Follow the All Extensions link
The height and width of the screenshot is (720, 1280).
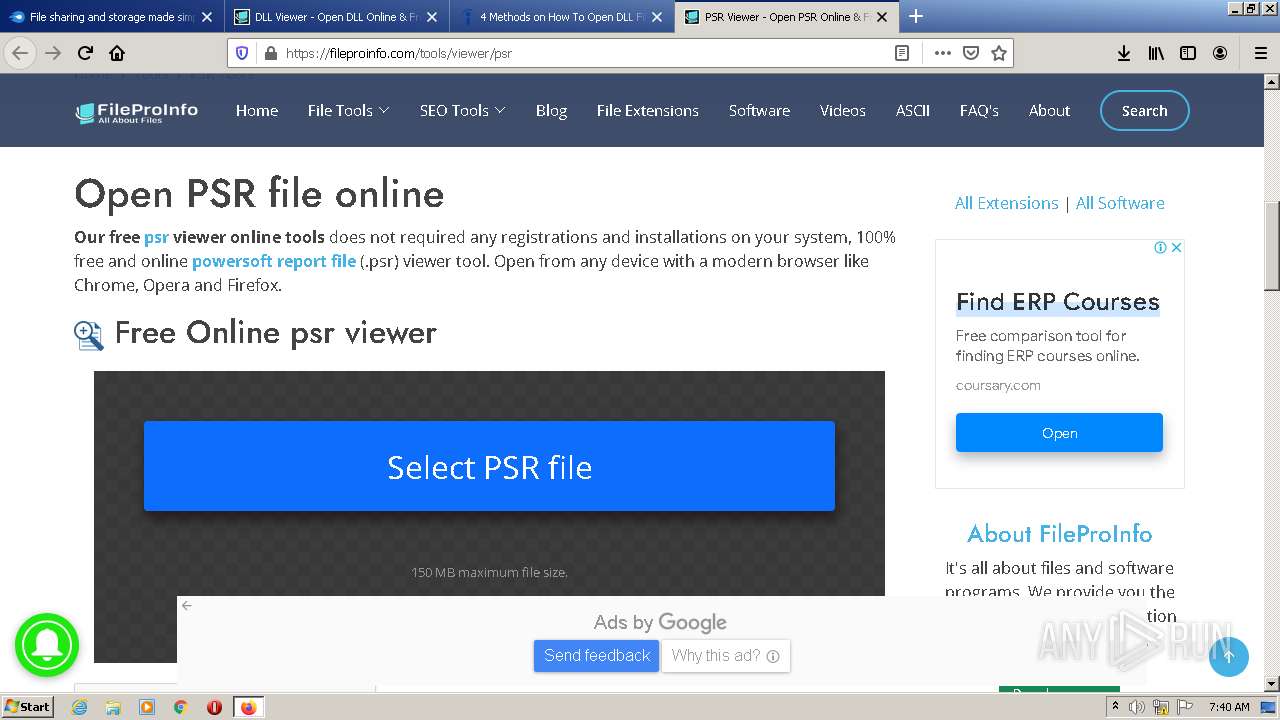[1006, 203]
